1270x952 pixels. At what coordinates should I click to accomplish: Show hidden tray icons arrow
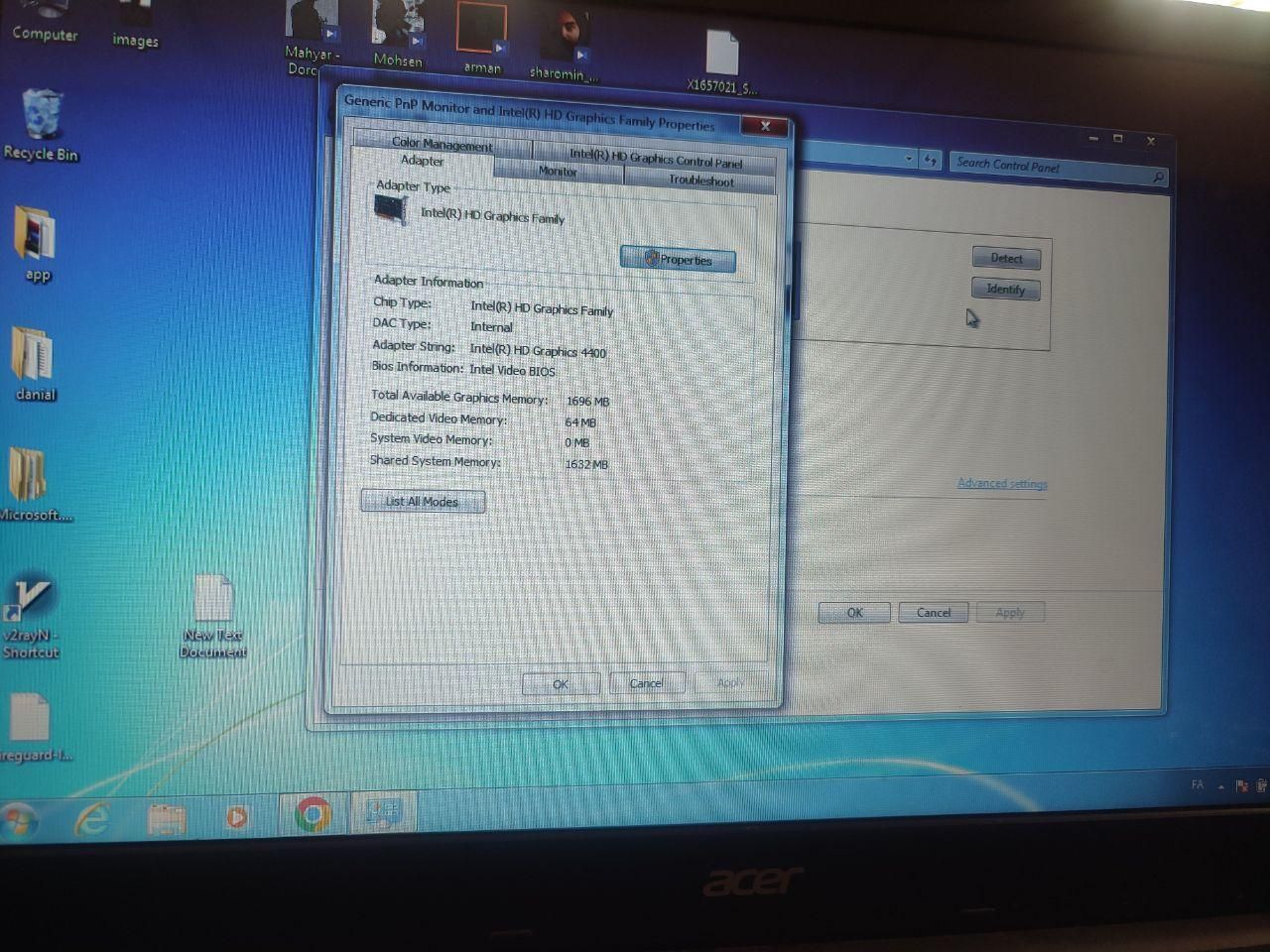1220,786
